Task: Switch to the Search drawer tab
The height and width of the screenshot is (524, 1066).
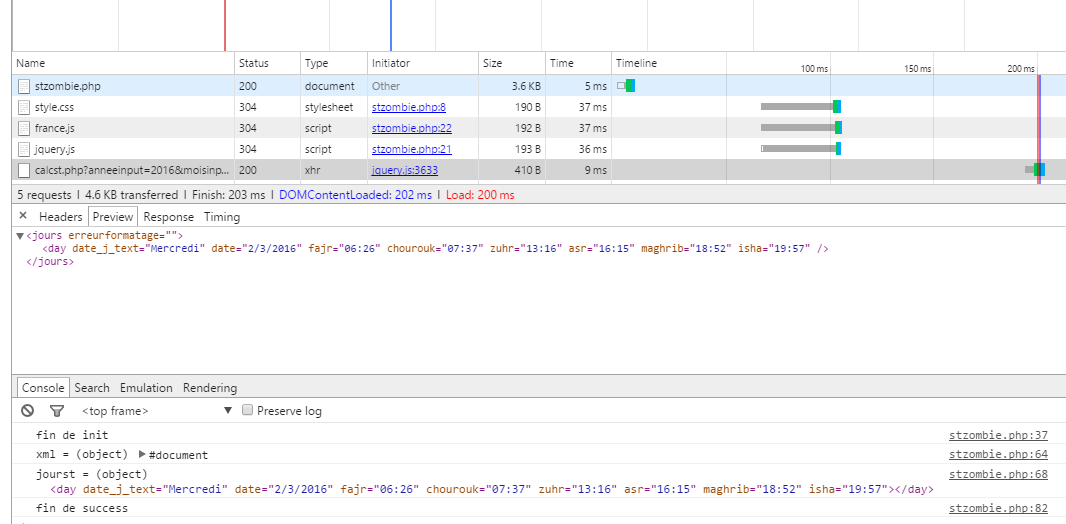Action: pos(92,388)
